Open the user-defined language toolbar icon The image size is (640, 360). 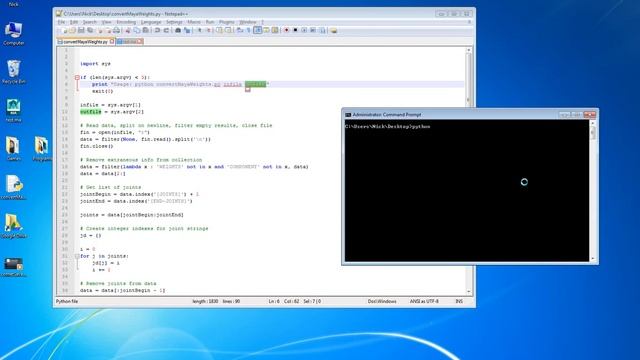(267, 30)
